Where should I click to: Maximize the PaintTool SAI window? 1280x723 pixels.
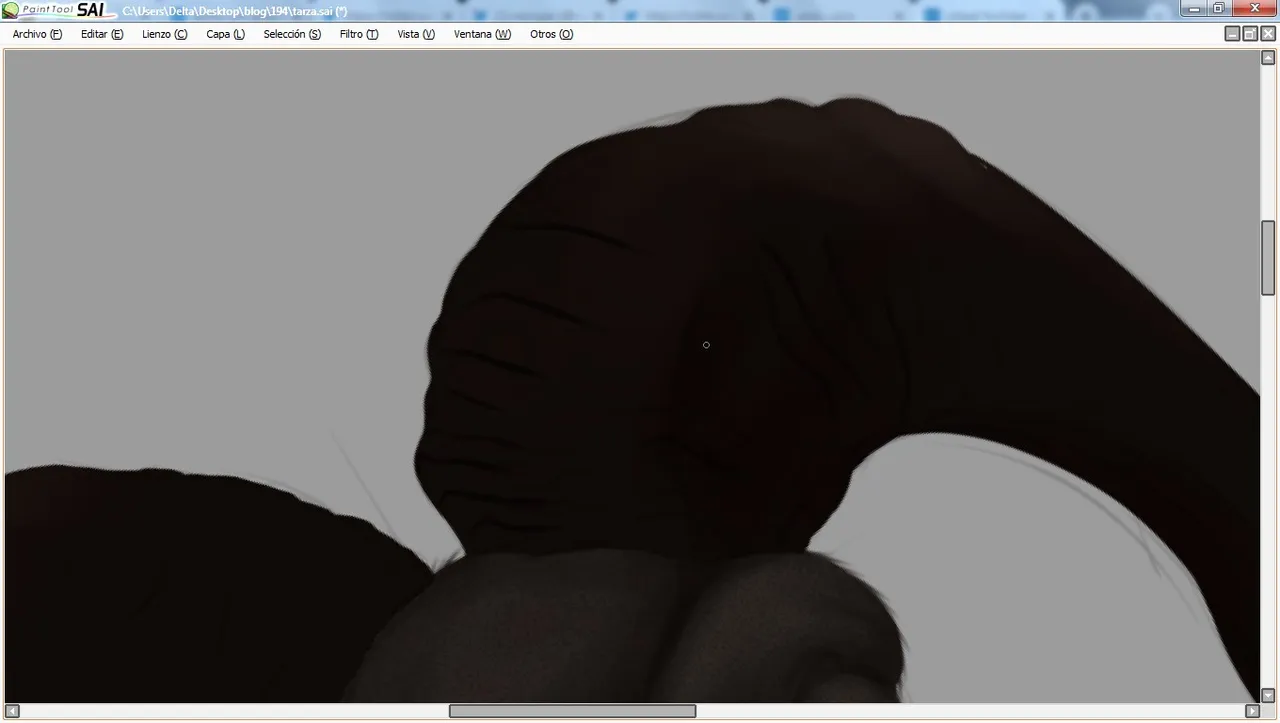coord(1219,8)
